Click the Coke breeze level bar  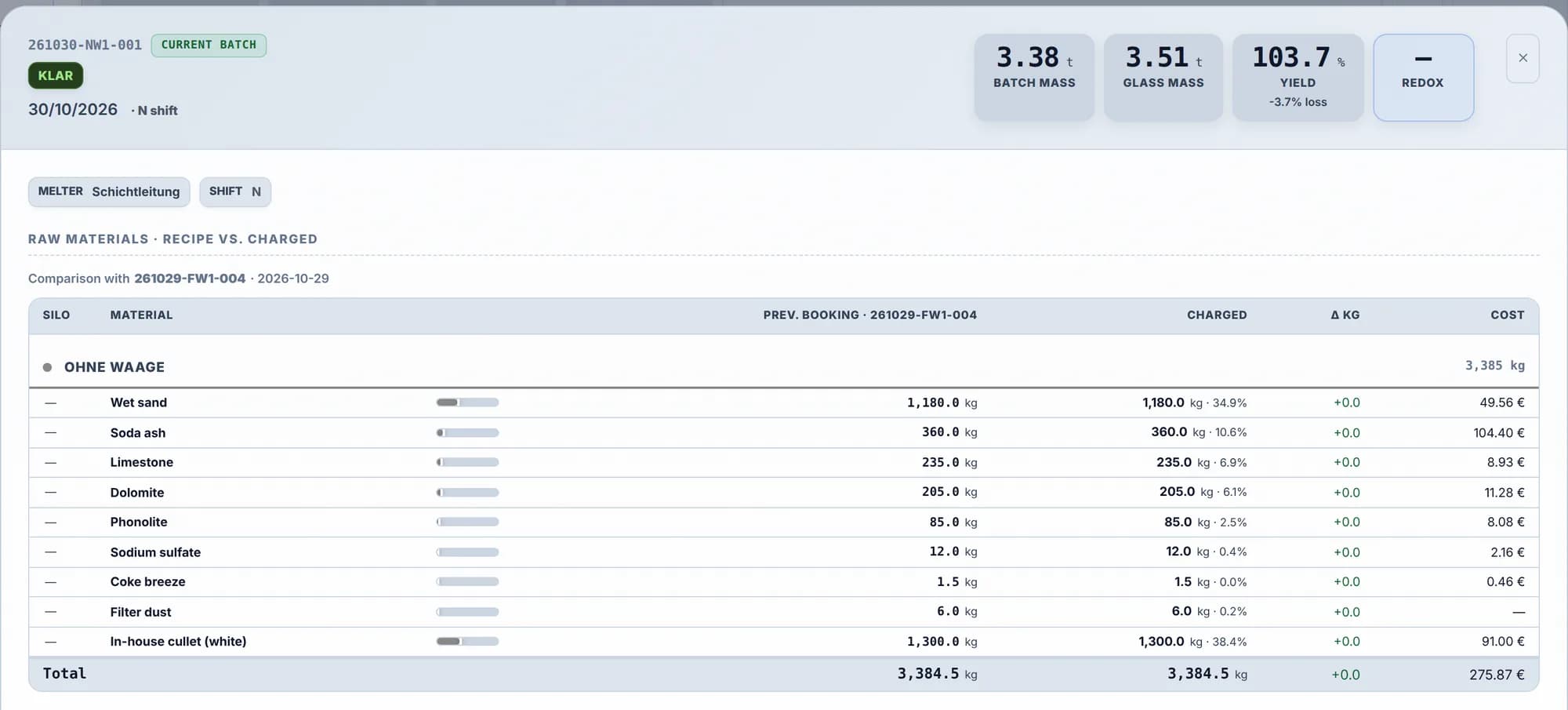467,581
